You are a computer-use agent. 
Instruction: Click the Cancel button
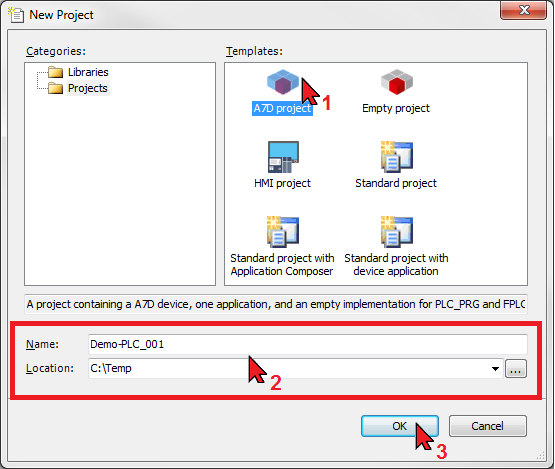487,426
